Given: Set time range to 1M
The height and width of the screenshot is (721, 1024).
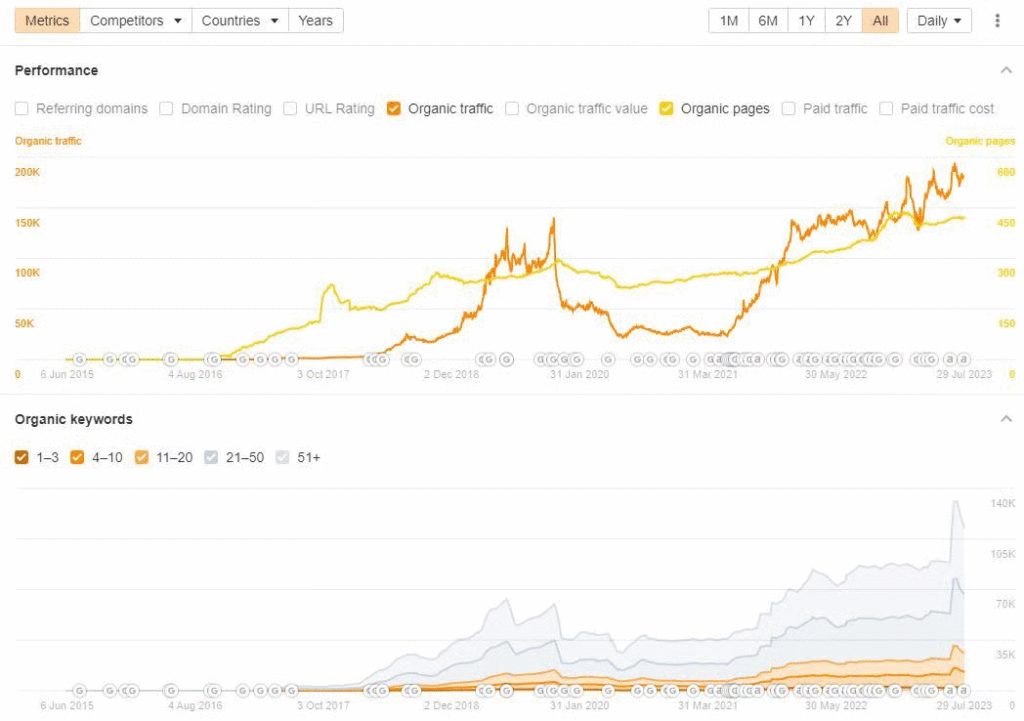Looking at the screenshot, I should tap(729, 21).
